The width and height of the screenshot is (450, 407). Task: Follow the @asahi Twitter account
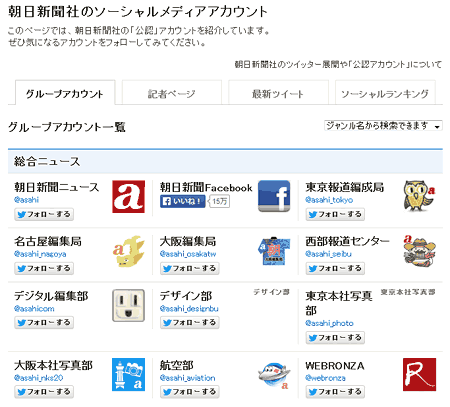coord(44,214)
